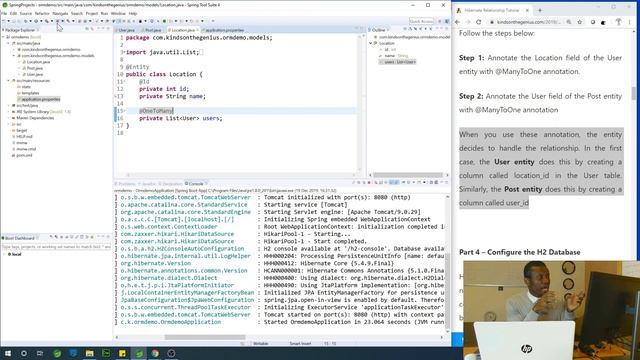Expand the Maven Dependencies node
Screen dimensions: 640x360
point(9,118)
